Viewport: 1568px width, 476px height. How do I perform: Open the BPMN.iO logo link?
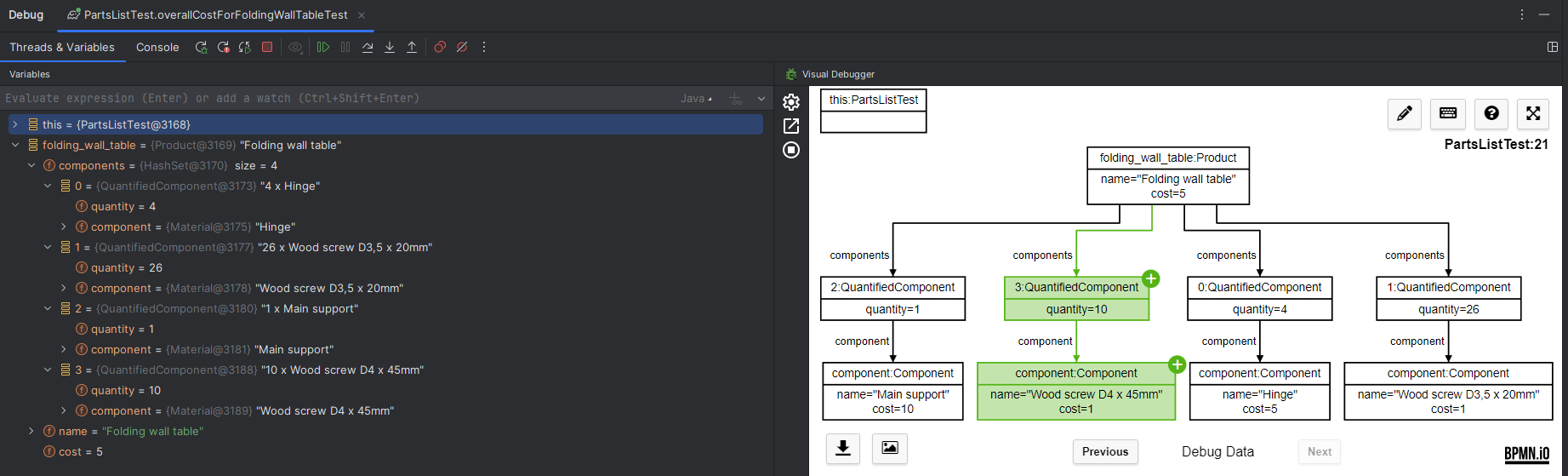(1527, 453)
